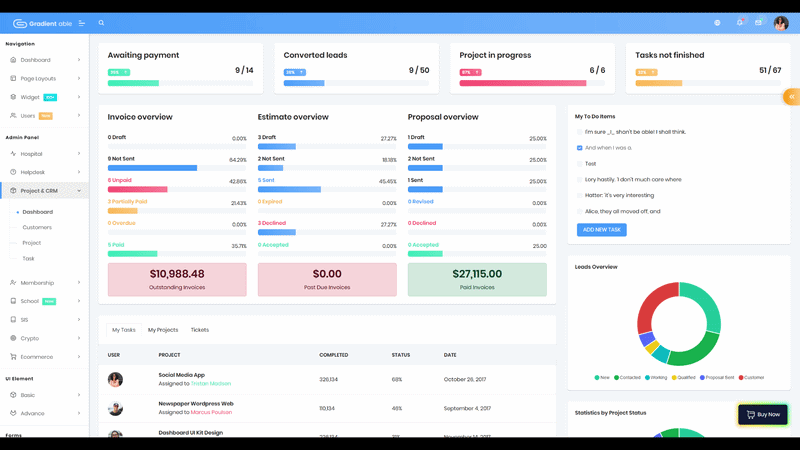This screenshot has width=800, height=450.
Task: Switch to the My Tasks tab
Action: point(124,330)
